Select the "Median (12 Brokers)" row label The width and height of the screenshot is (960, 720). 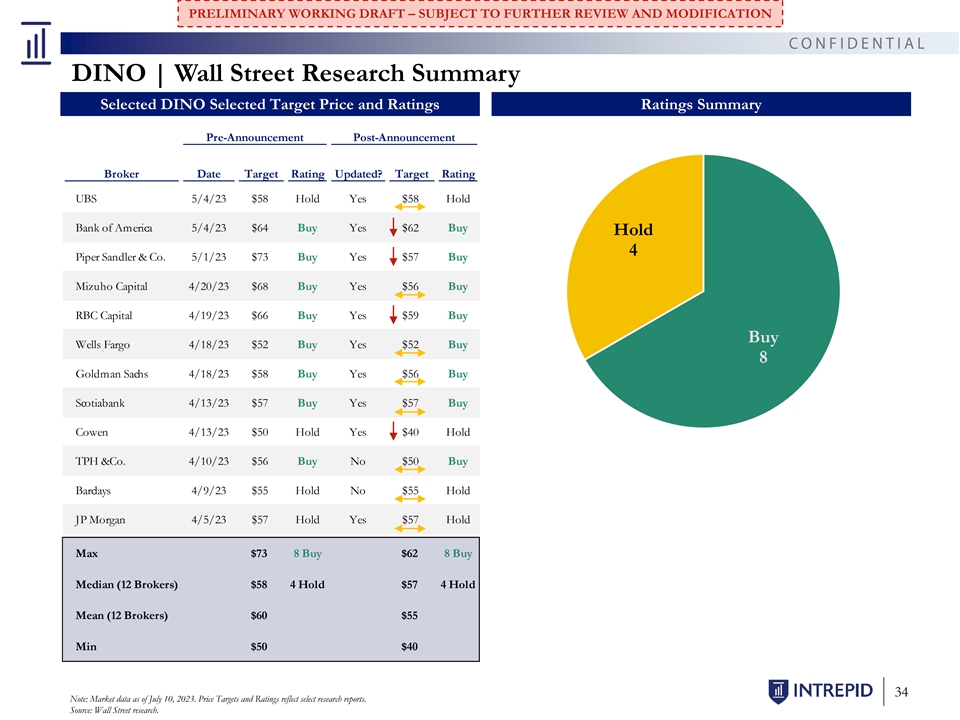pyautogui.click(x=127, y=585)
